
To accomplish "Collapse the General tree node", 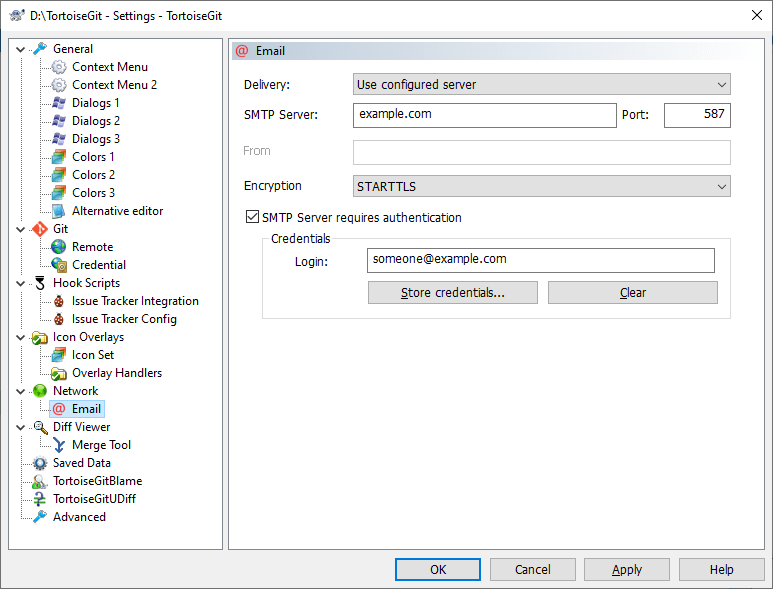I will [21, 49].
